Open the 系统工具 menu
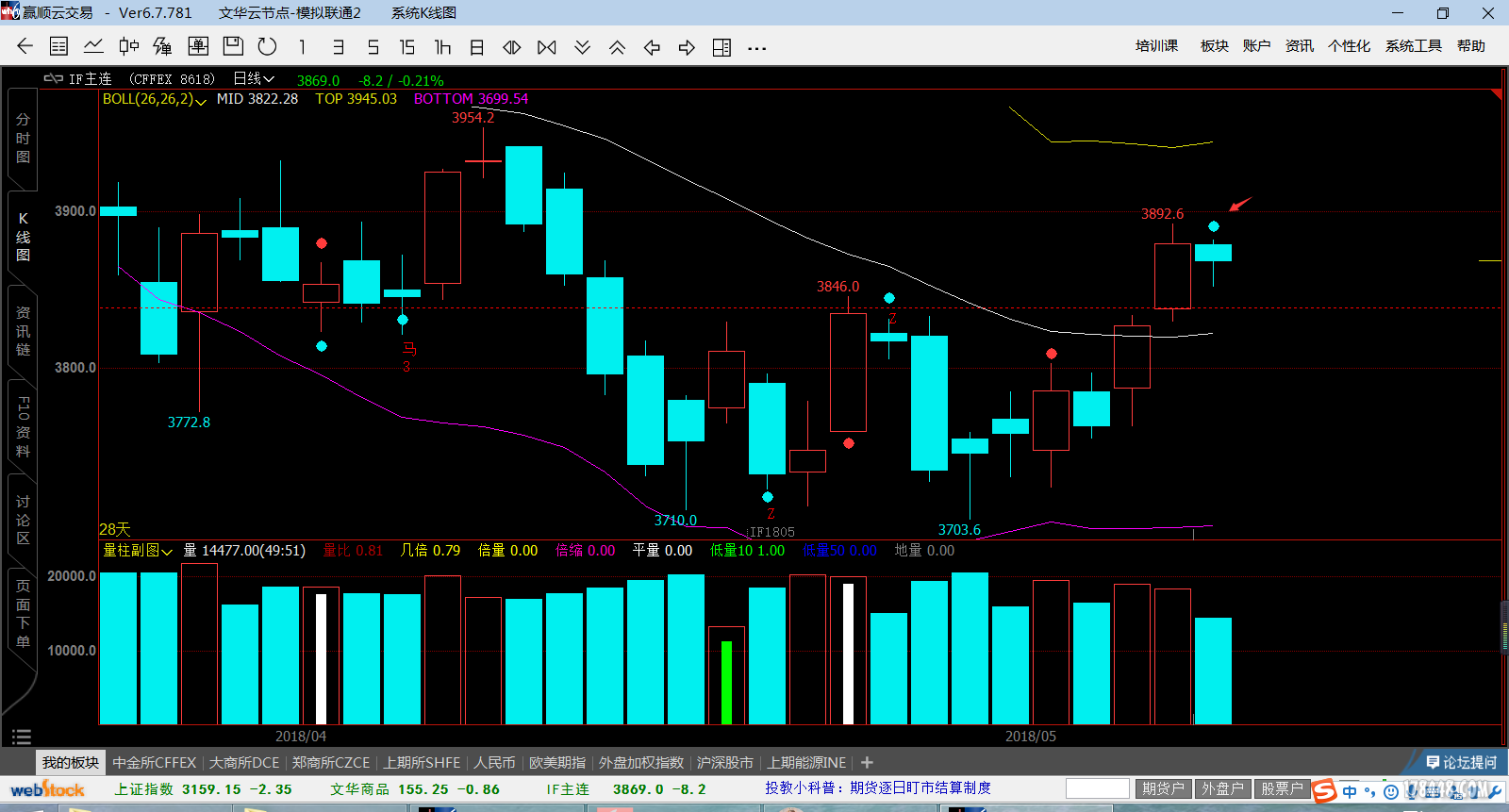Image resolution: width=1509 pixels, height=812 pixels. pyautogui.click(x=1414, y=46)
